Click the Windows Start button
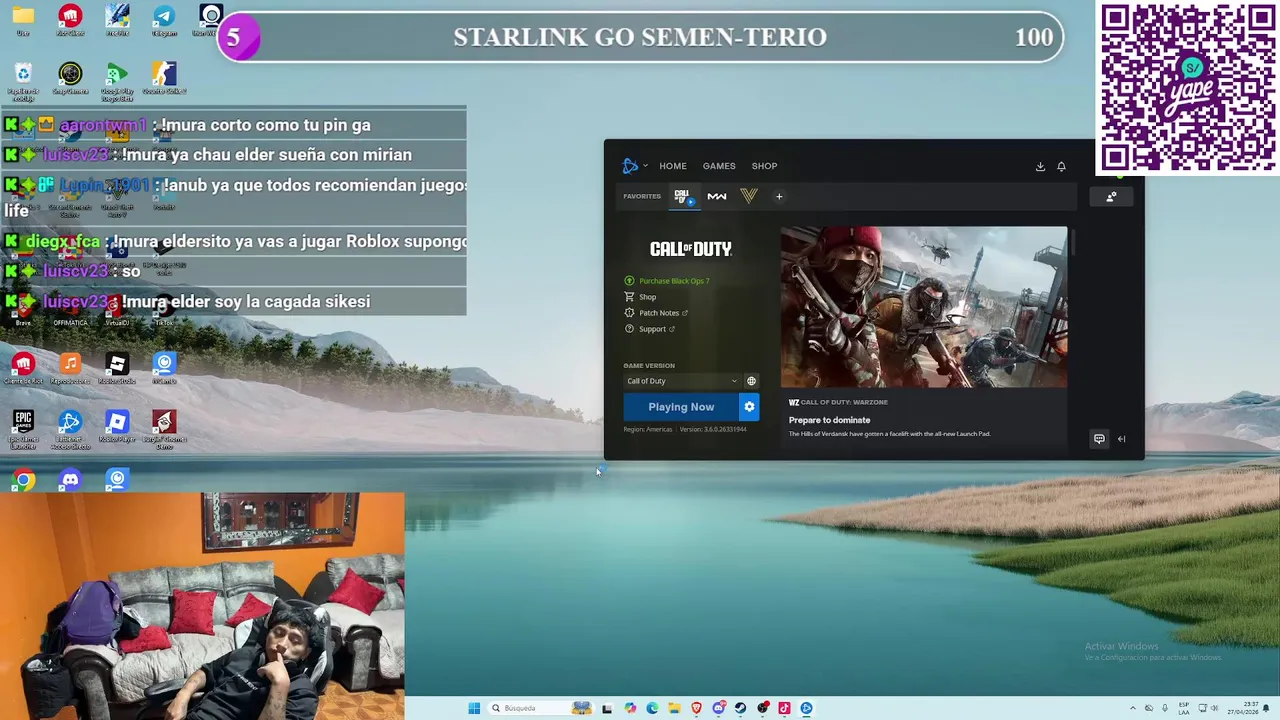Screen dimensions: 1280x720 pos(474,708)
